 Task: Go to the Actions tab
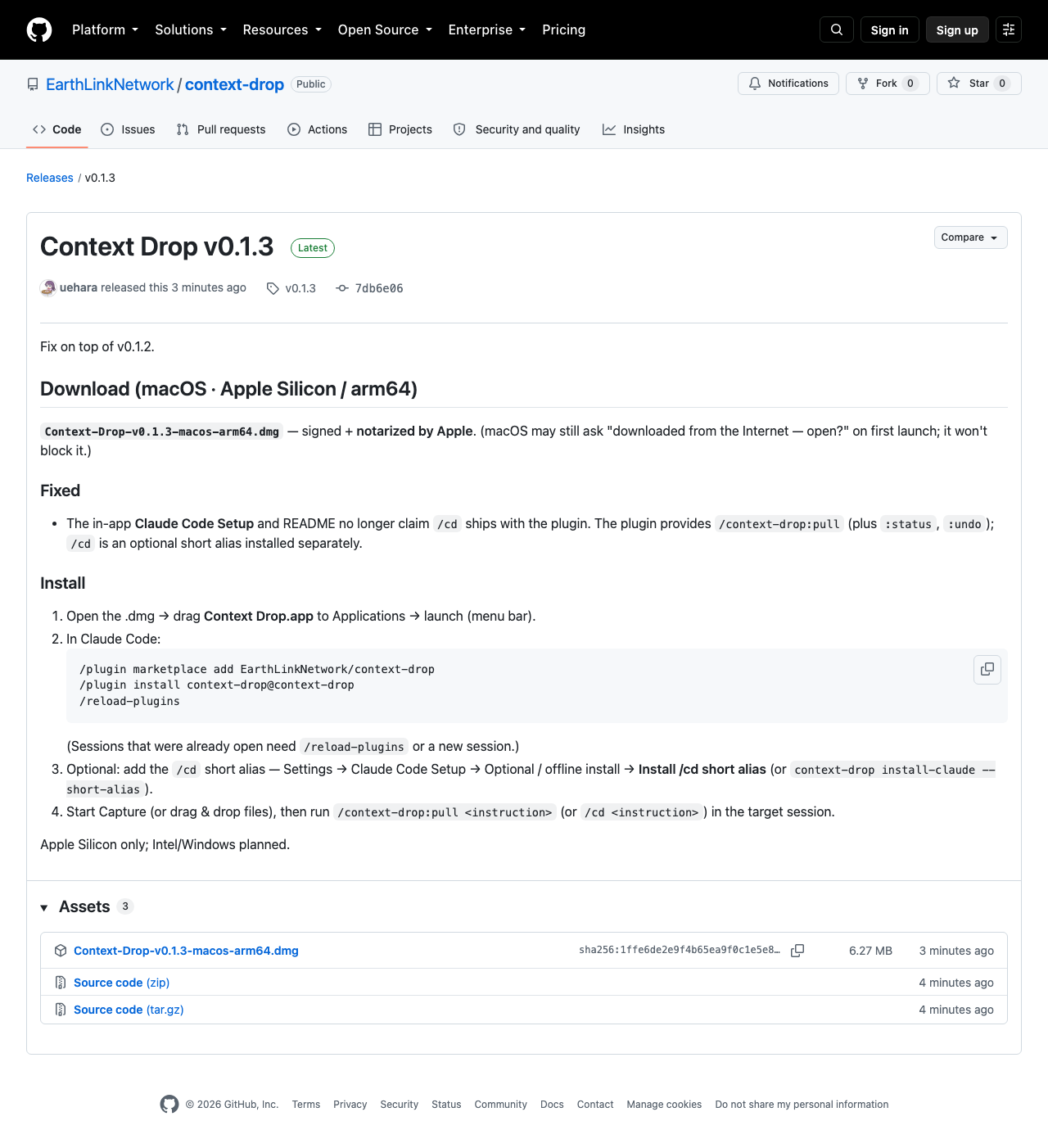tap(318, 129)
